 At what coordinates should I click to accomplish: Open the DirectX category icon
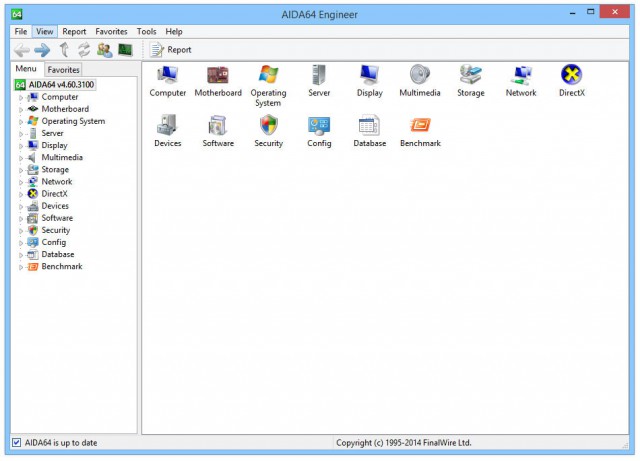pyautogui.click(x=571, y=75)
